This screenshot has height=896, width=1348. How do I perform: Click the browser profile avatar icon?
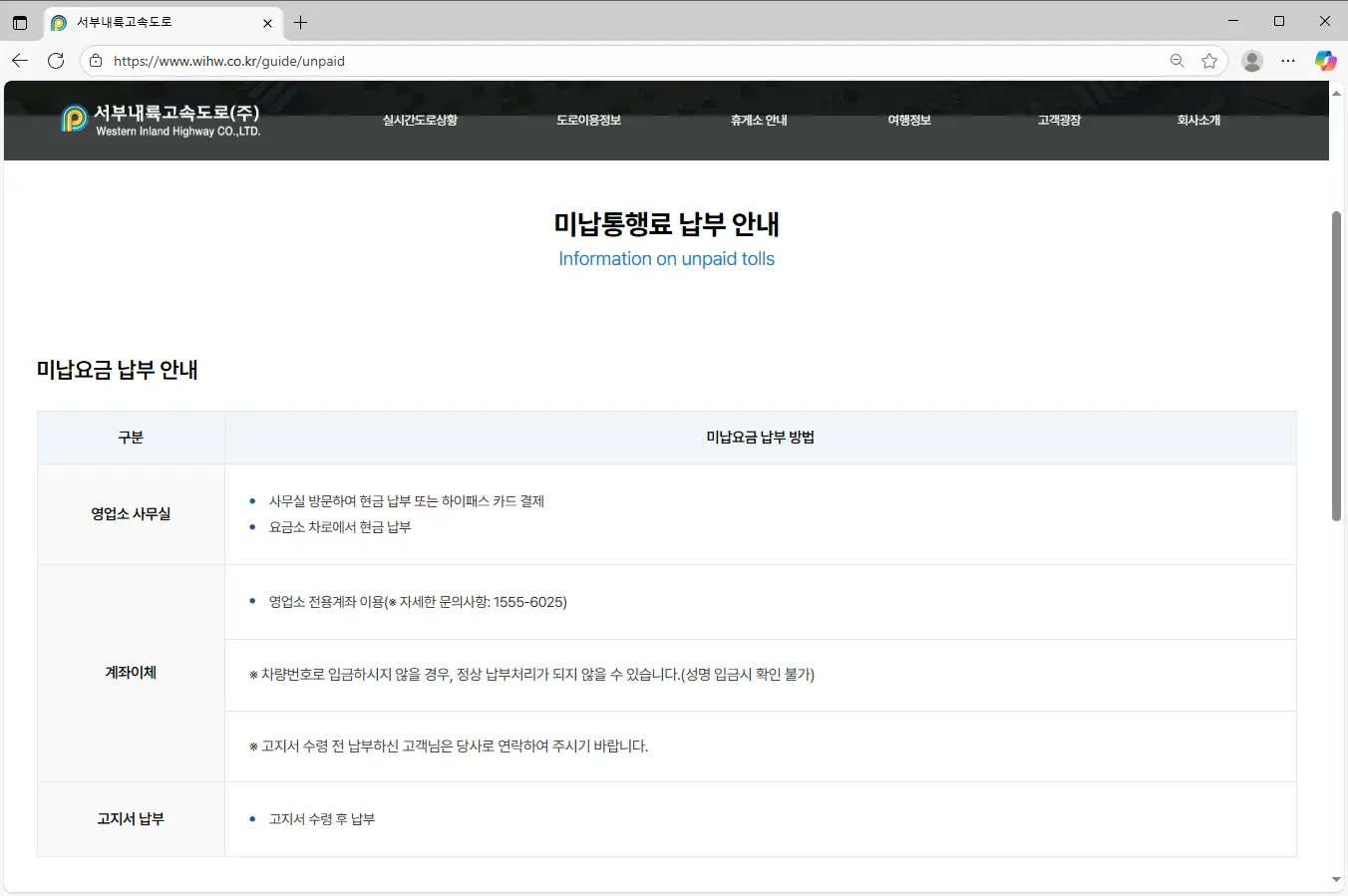[1251, 60]
